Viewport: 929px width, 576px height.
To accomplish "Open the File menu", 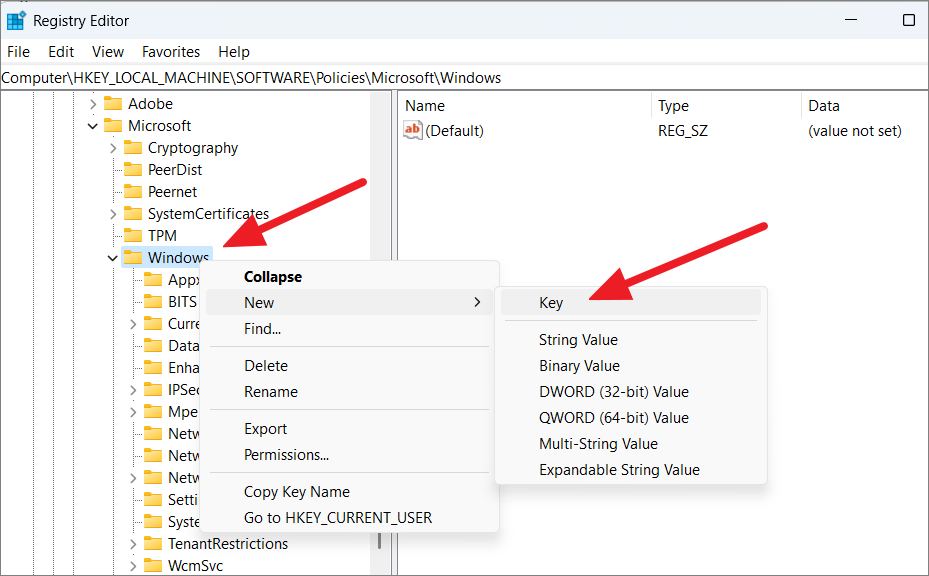I will coord(18,52).
